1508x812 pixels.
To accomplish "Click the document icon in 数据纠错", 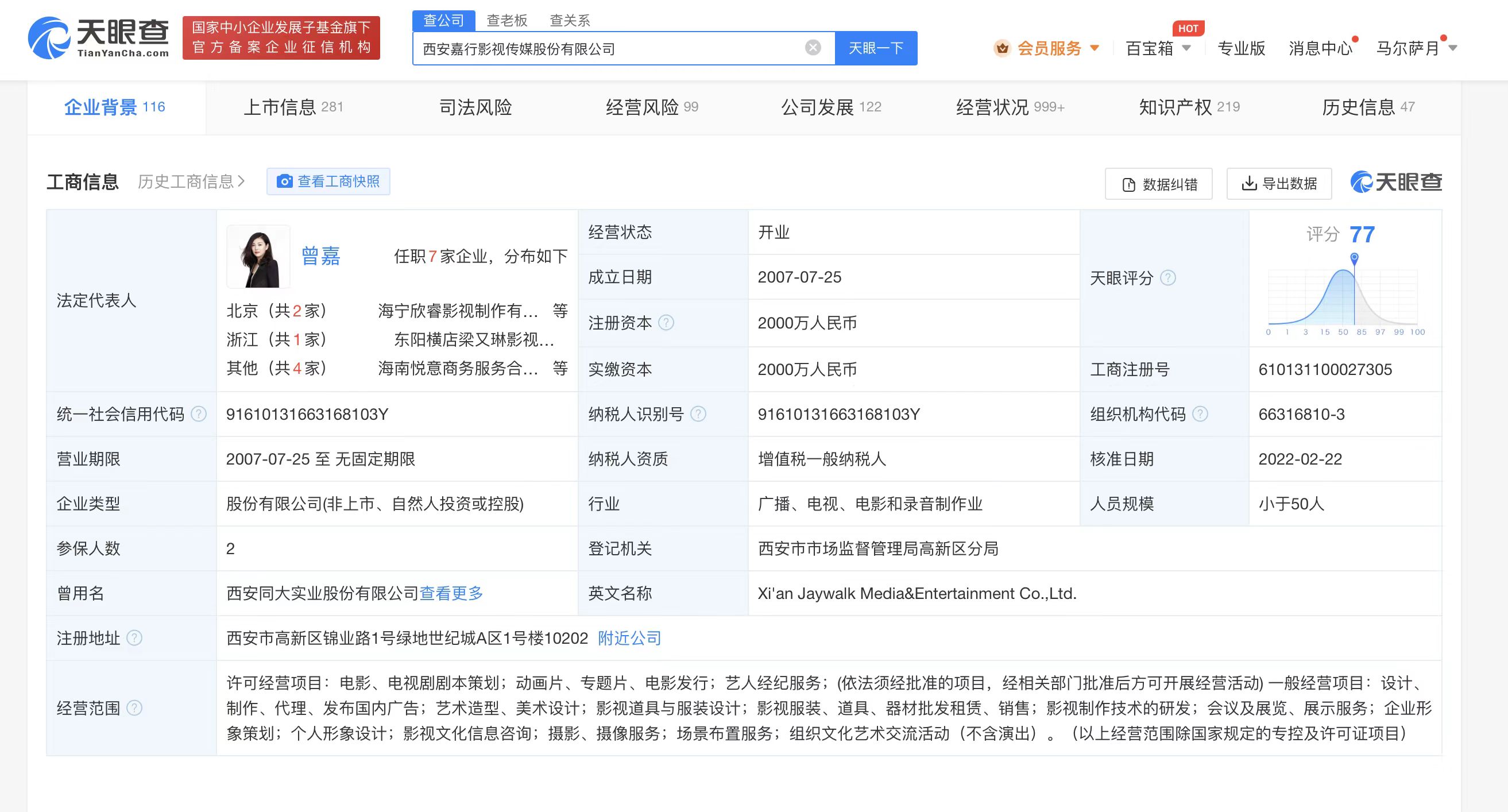I will pyautogui.click(x=1128, y=184).
